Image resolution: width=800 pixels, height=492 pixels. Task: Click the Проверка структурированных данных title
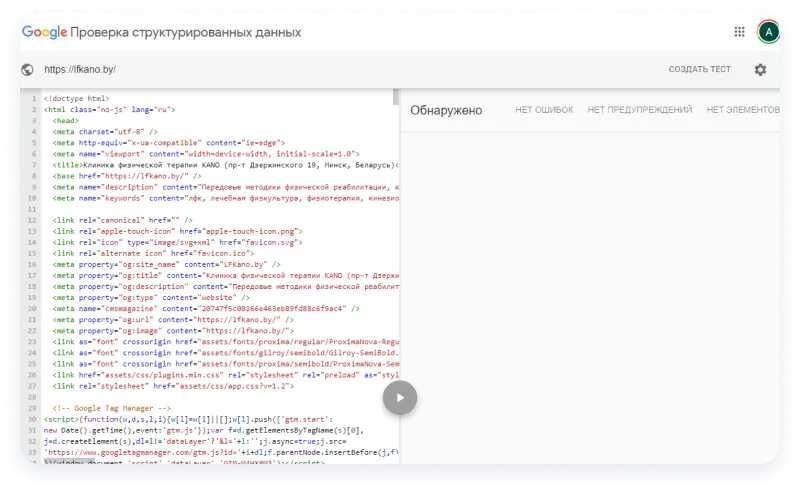click(186, 32)
